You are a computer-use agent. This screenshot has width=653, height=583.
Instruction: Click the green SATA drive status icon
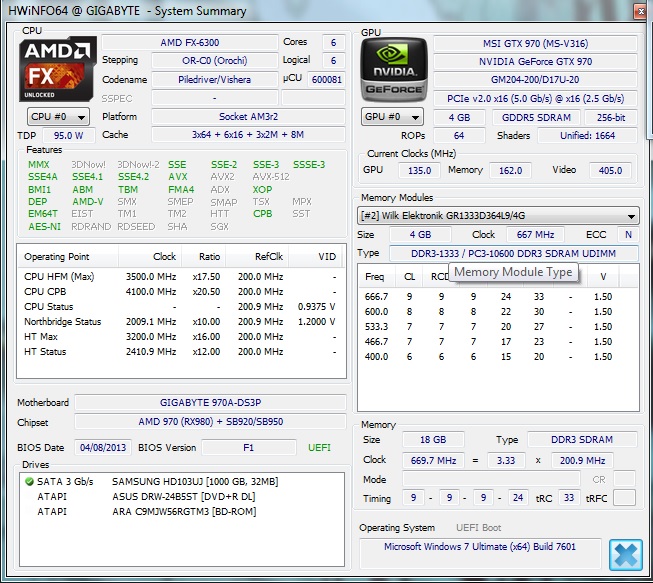tap(29, 482)
